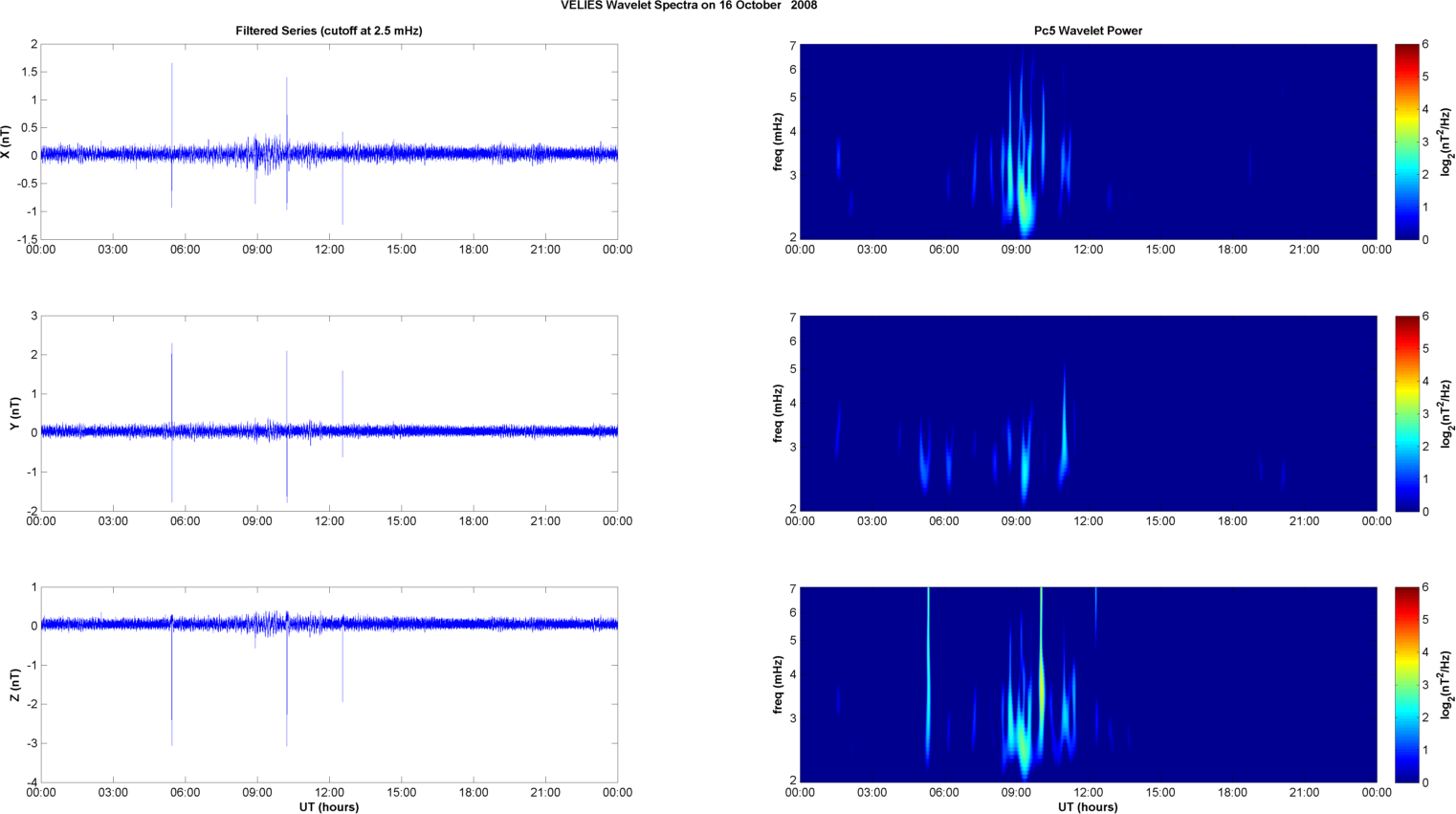Click the 'log2(nT²/Hz)' label beside the bottom colorbar
The image size is (1456, 814).
coord(1447,685)
